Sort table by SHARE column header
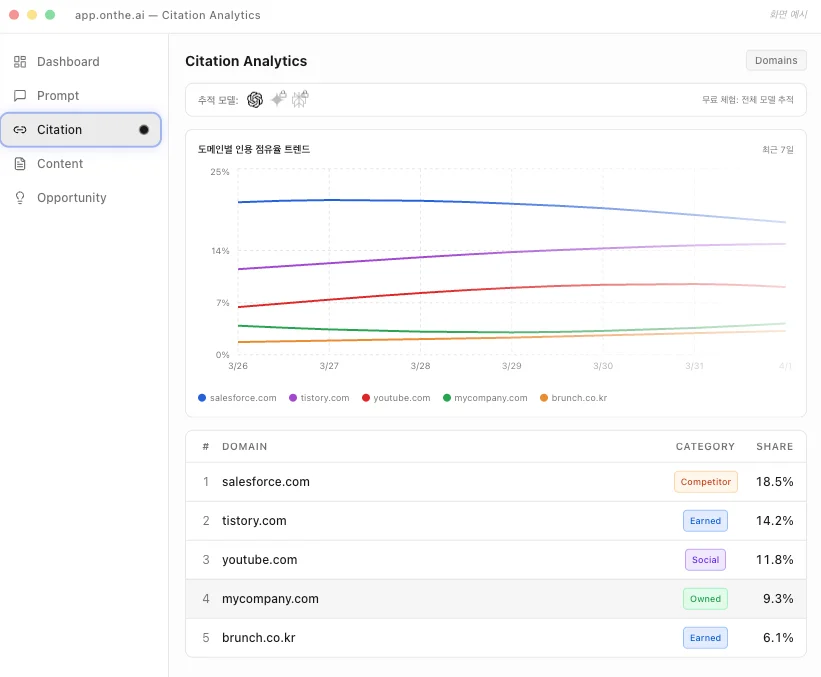The width and height of the screenshot is (821, 677). click(774, 447)
